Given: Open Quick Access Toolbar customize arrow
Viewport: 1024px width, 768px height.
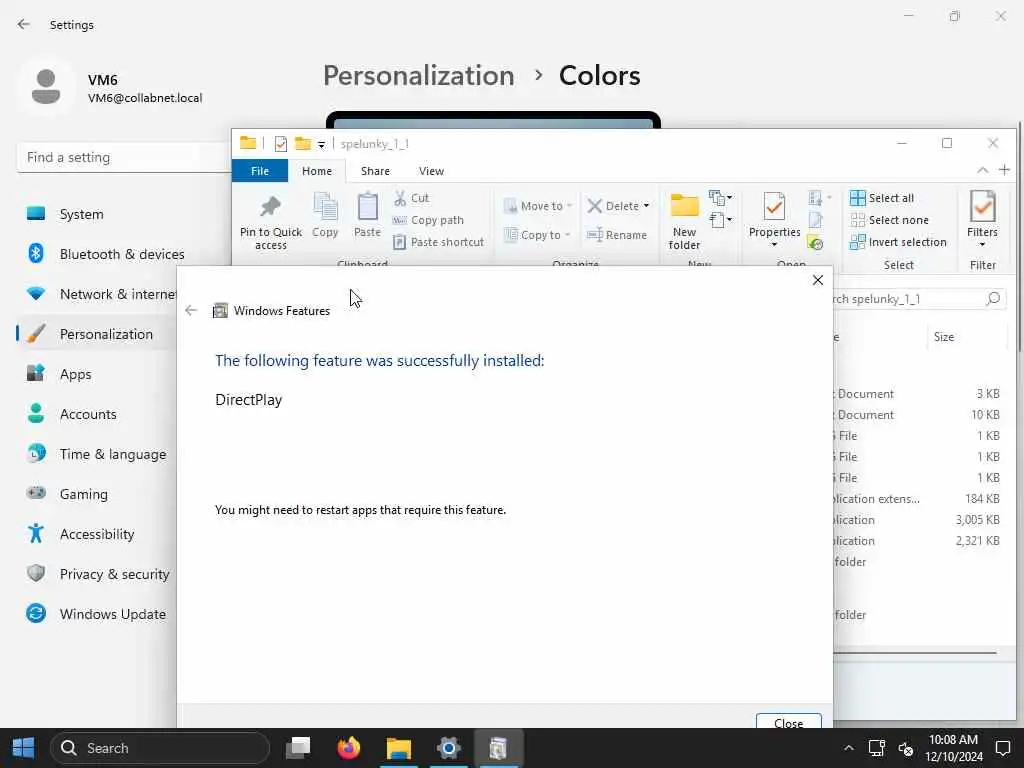Looking at the screenshot, I should pos(321,144).
